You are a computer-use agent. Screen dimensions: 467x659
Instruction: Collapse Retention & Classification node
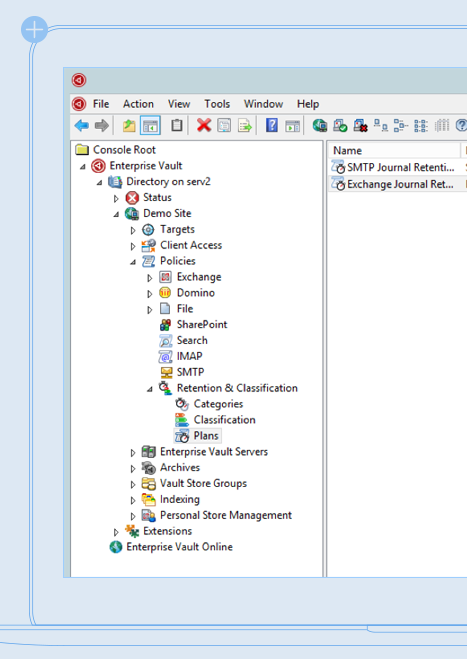tap(150, 389)
